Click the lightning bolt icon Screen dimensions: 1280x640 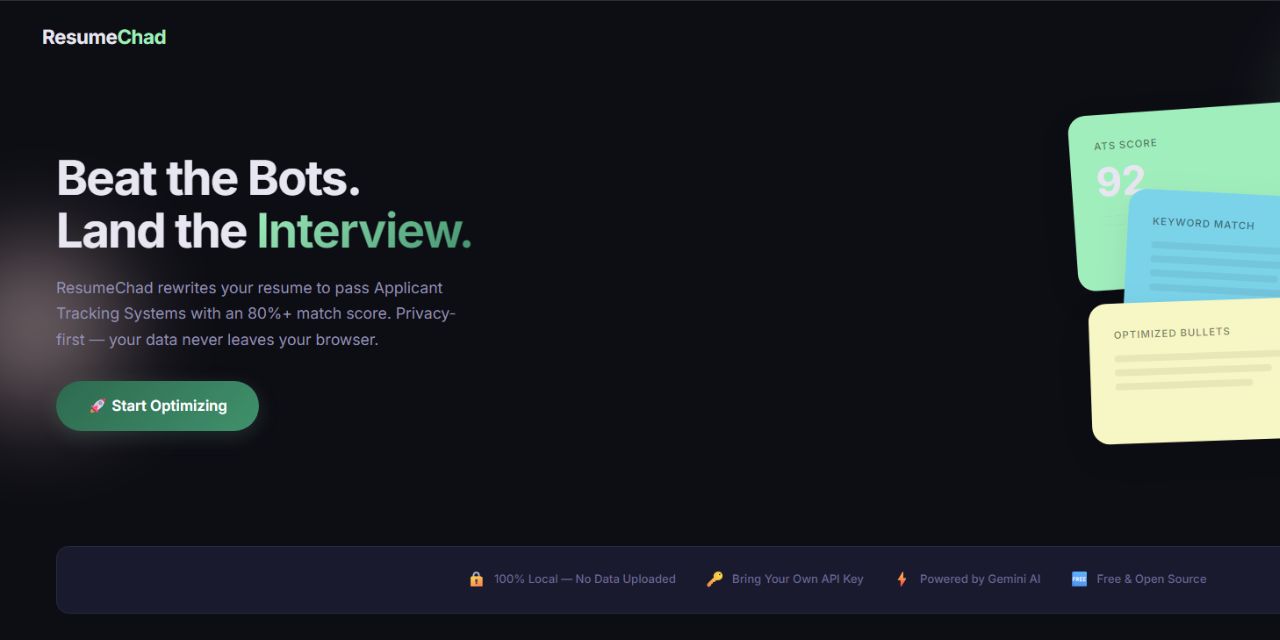902,579
